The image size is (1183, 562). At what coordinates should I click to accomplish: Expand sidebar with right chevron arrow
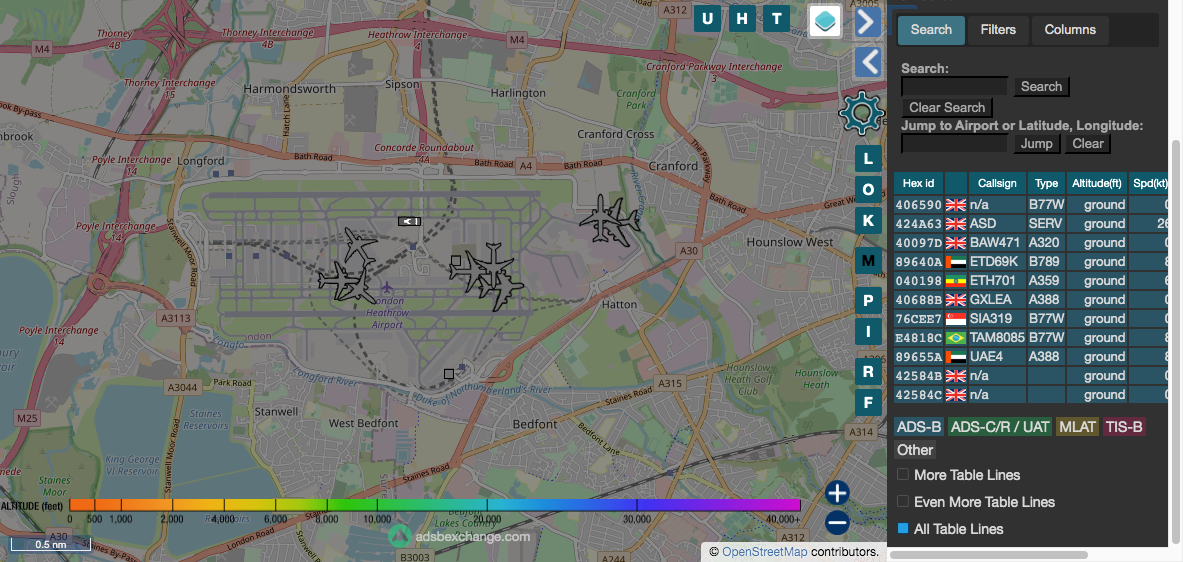[868, 22]
